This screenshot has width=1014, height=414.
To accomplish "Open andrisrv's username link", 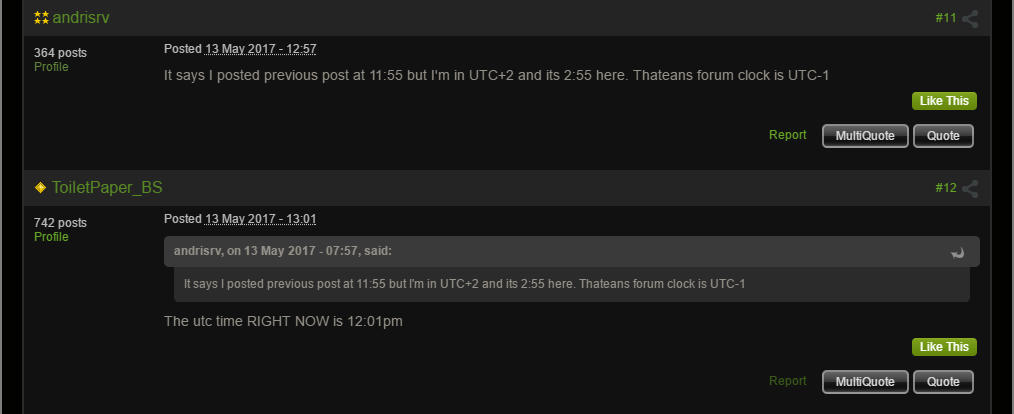I will (81, 18).
